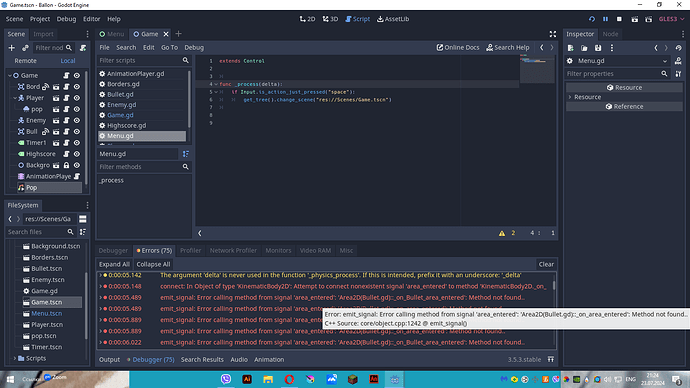Open the Debug menu in top bar
690x388 pixels.
[66, 19]
